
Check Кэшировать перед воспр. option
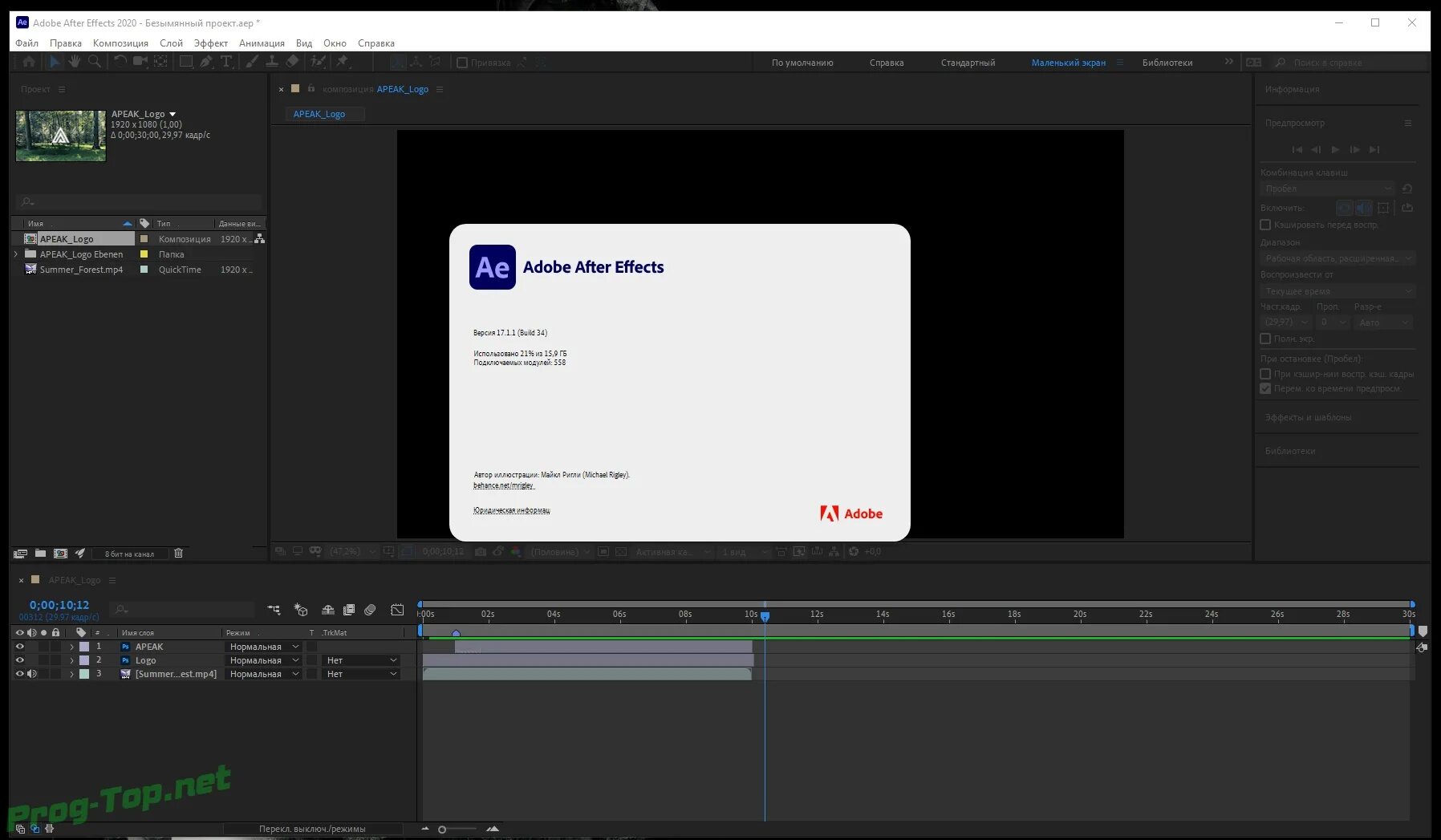(1265, 225)
